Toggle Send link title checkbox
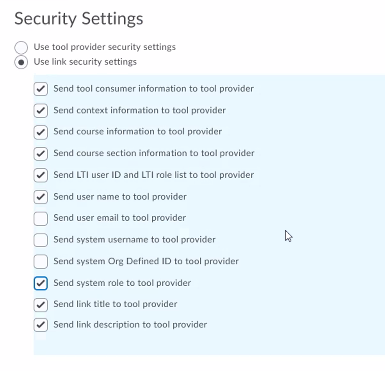The width and height of the screenshot is (385, 371). (x=41, y=305)
